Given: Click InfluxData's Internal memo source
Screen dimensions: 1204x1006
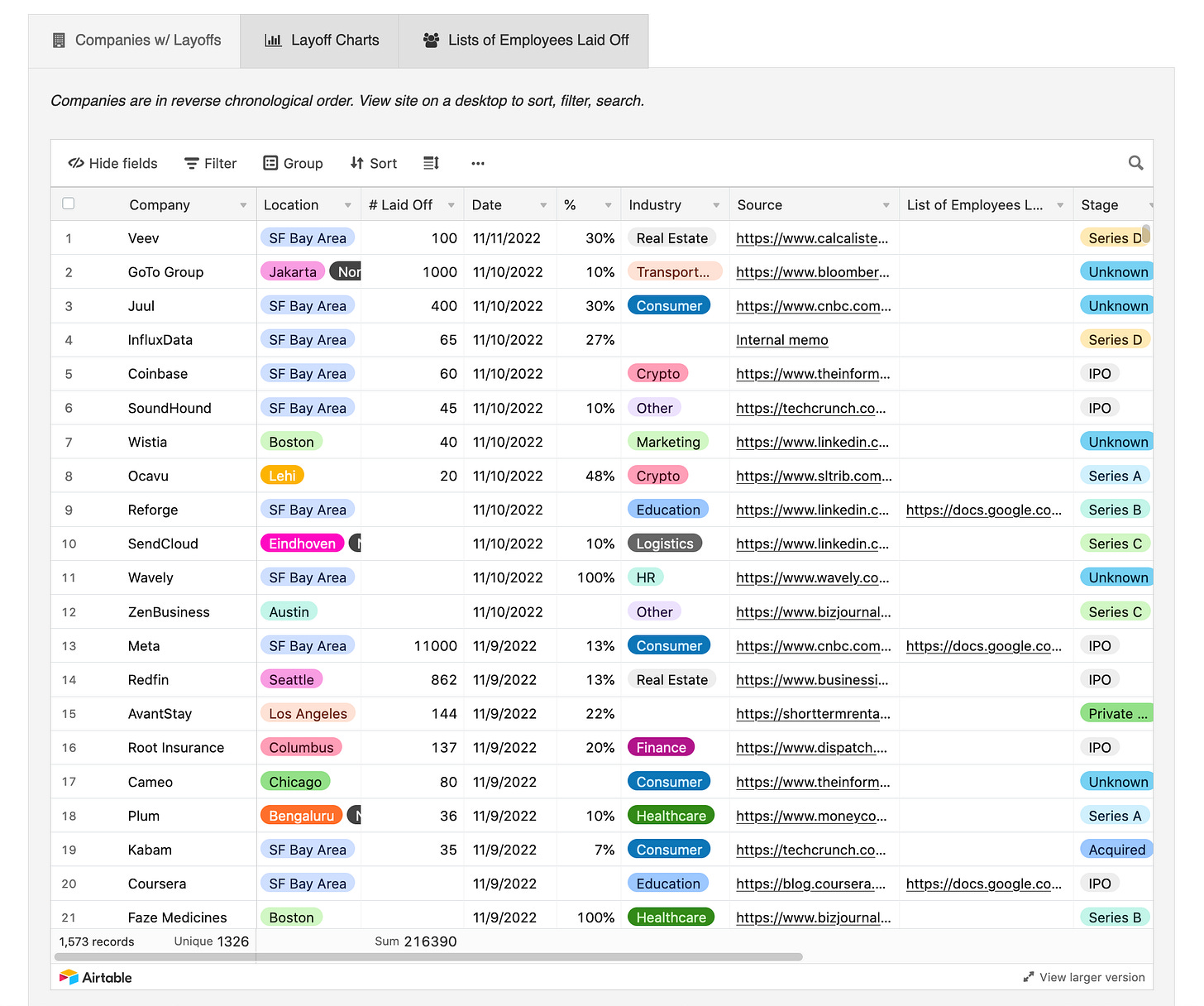Looking at the screenshot, I should coord(781,340).
